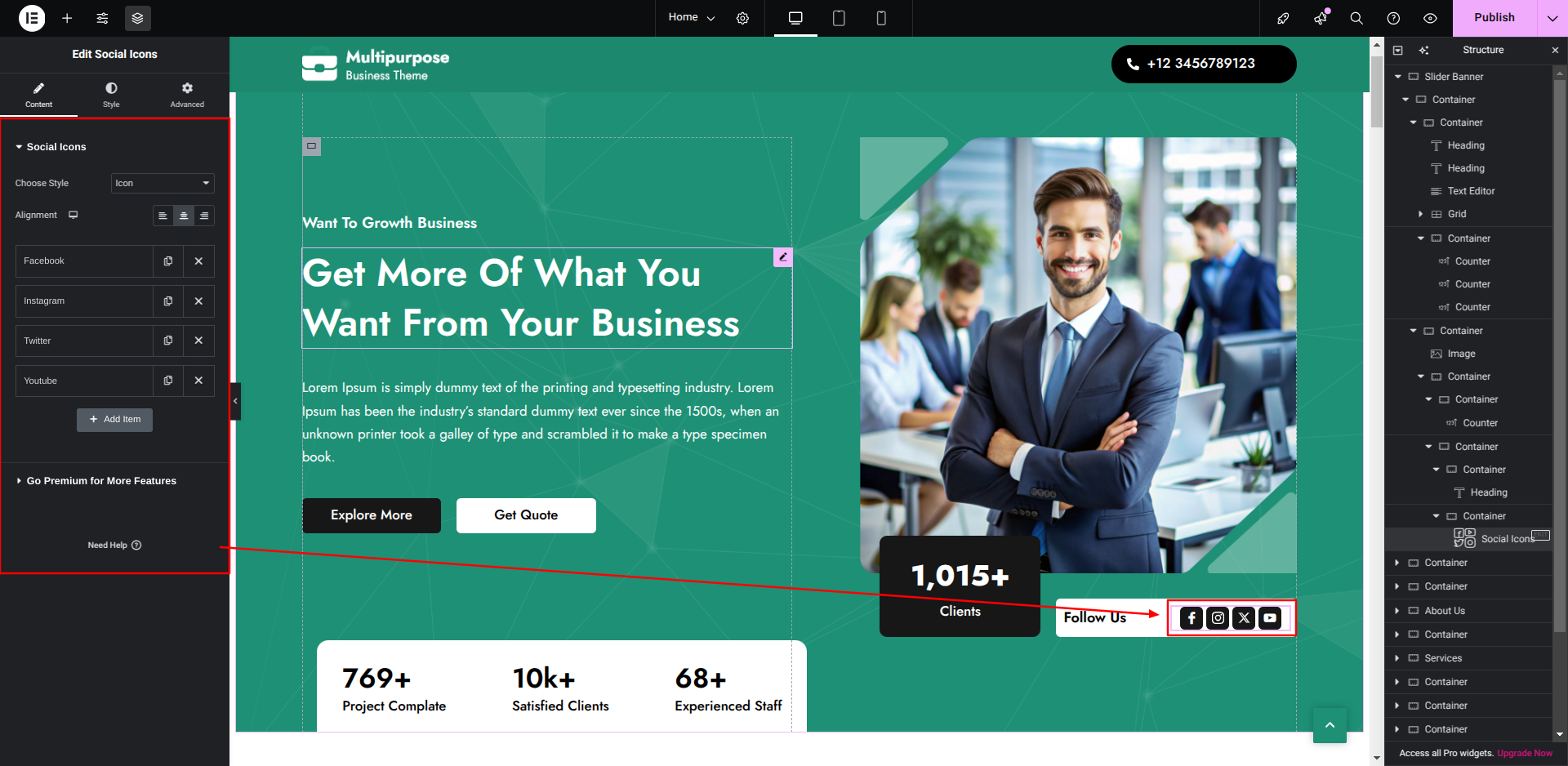The height and width of the screenshot is (766, 1568).
Task: Expand the Services item in Structure
Action: (1397, 658)
